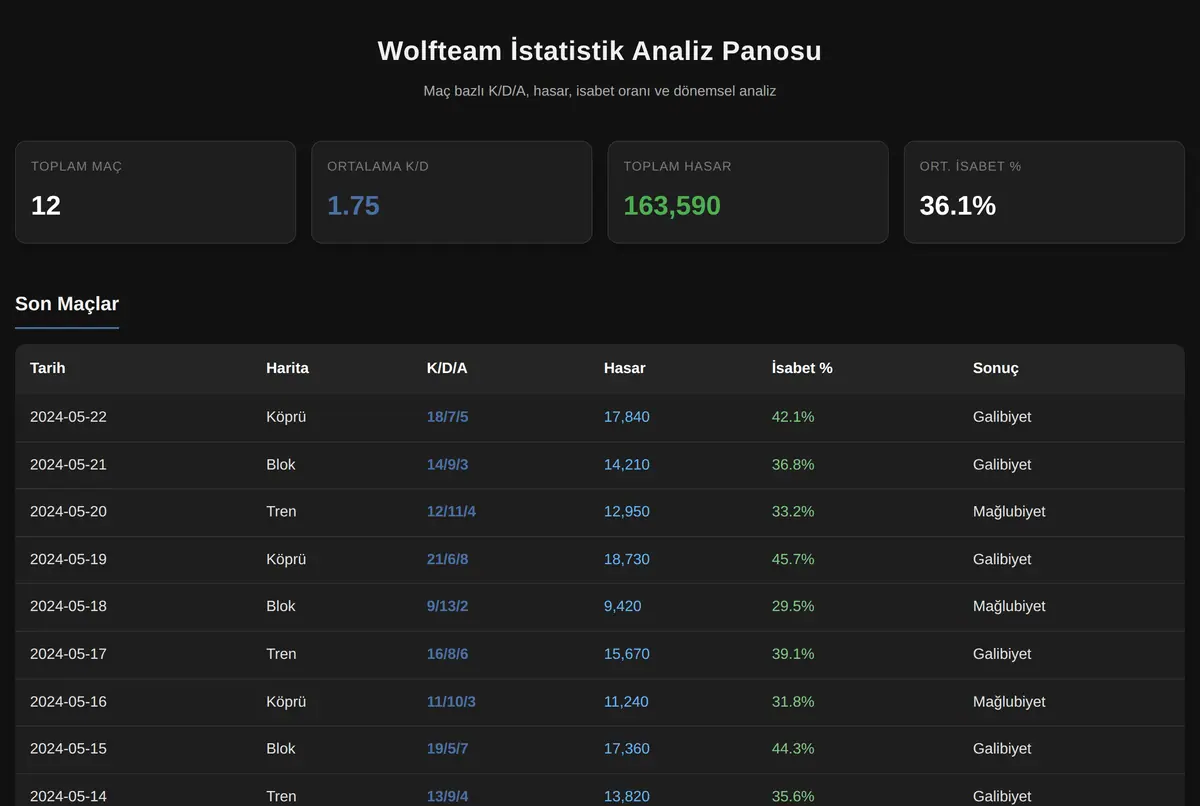Viewport: 1200px width, 806px height.
Task: Click the Ortalama K/D value 1.75
Action: tap(353, 206)
